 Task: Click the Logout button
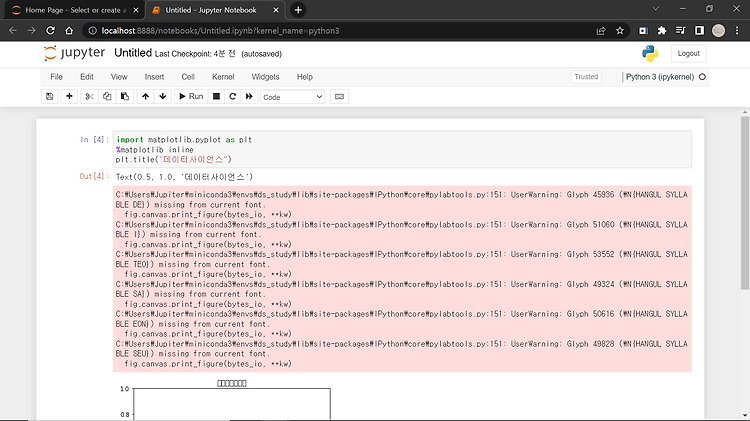coord(688,54)
